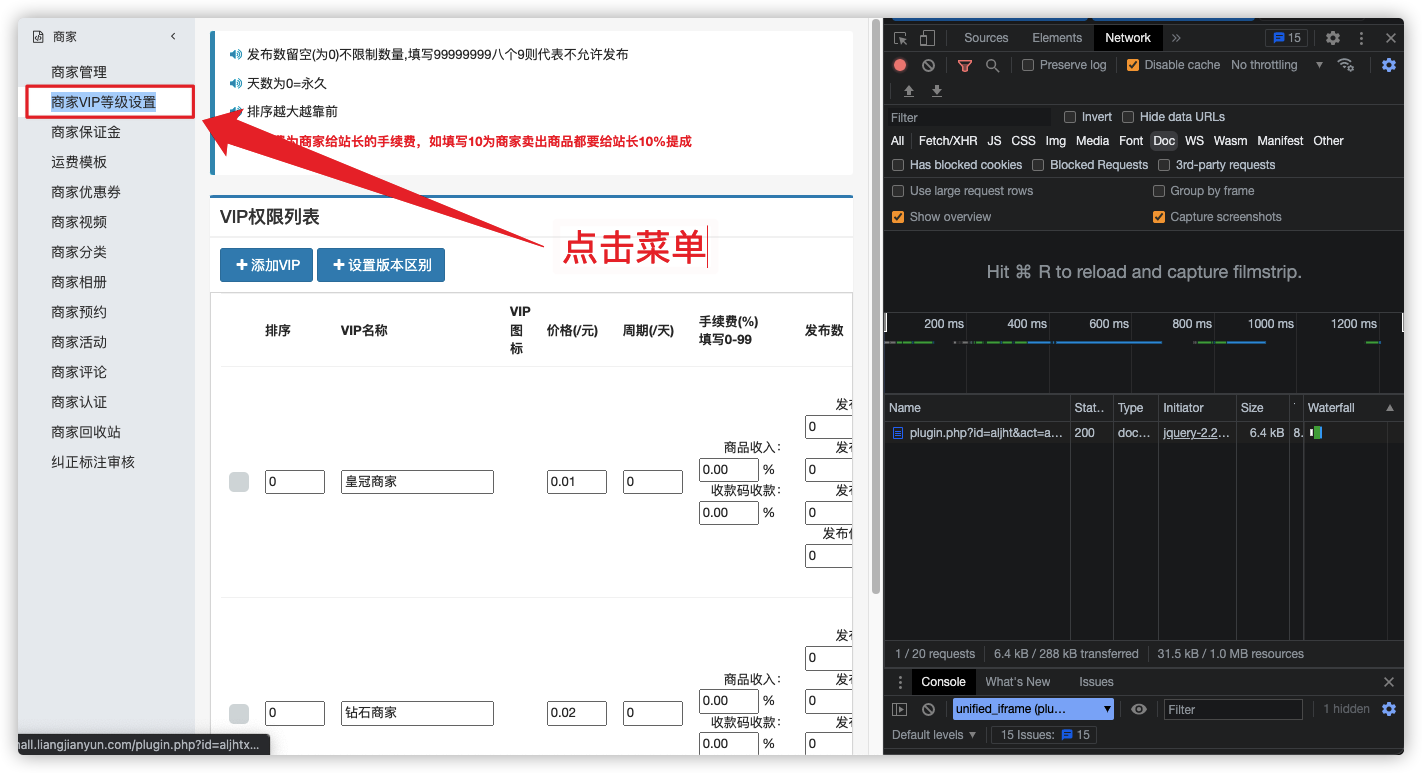Click the 皇冠商家 VIP name field
The image size is (1422, 773).
pyautogui.click(x=417, y=482)
